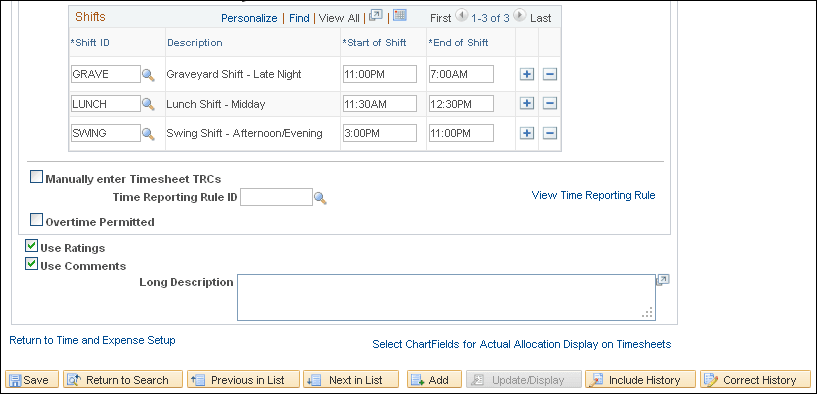Screen dimensions: 817x394
Task: Click Include History button
Action: click(x=640, y=380)
